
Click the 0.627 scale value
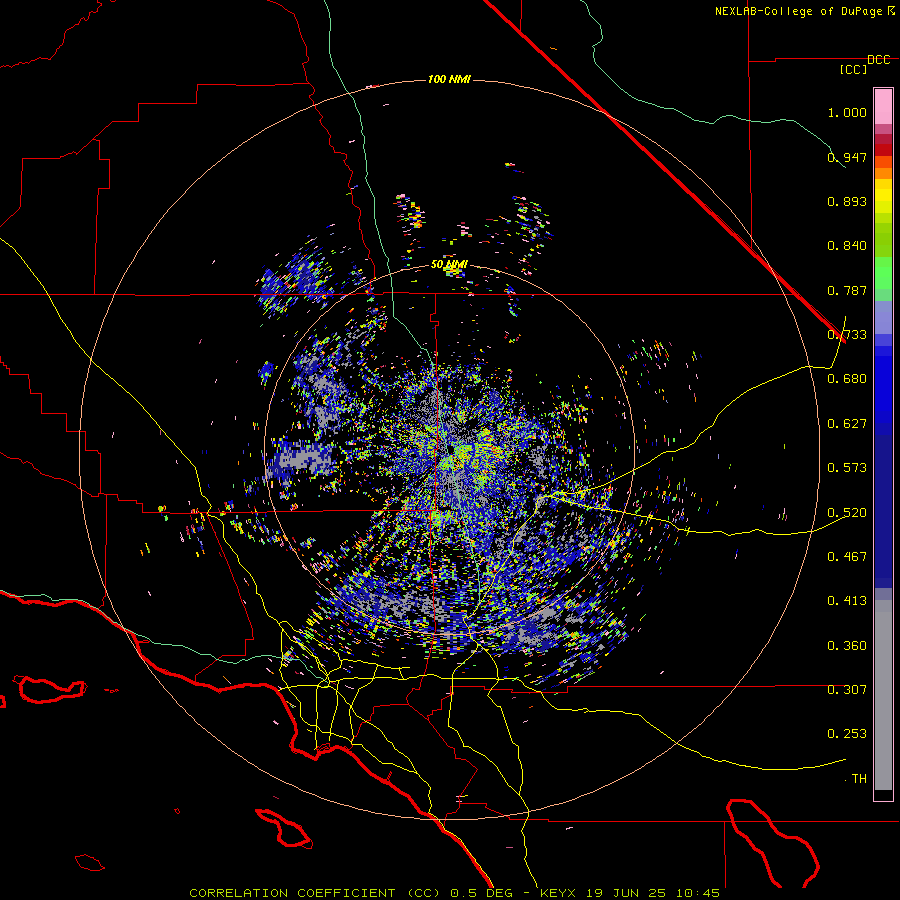[x=847, y=424]
